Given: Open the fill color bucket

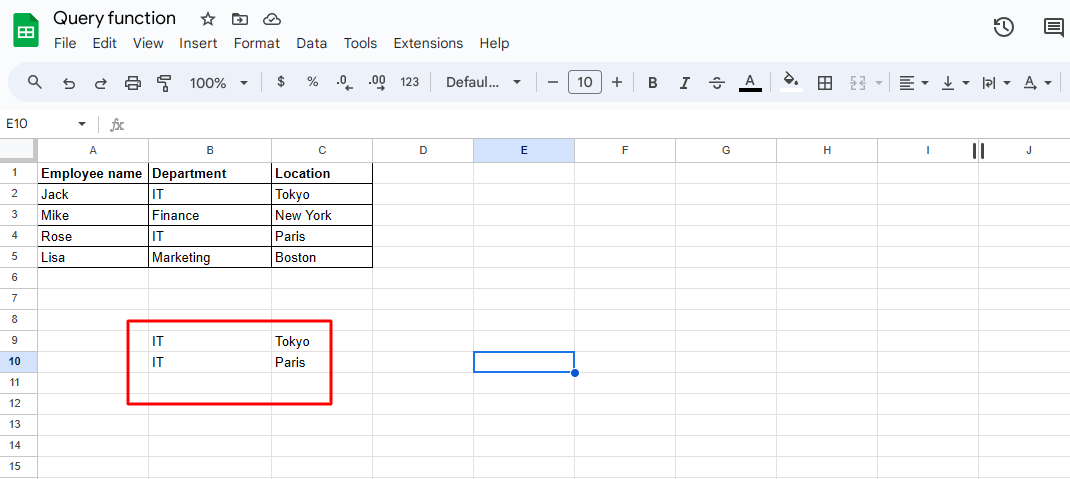Looking at the screenshot, I should click(791, 82).
